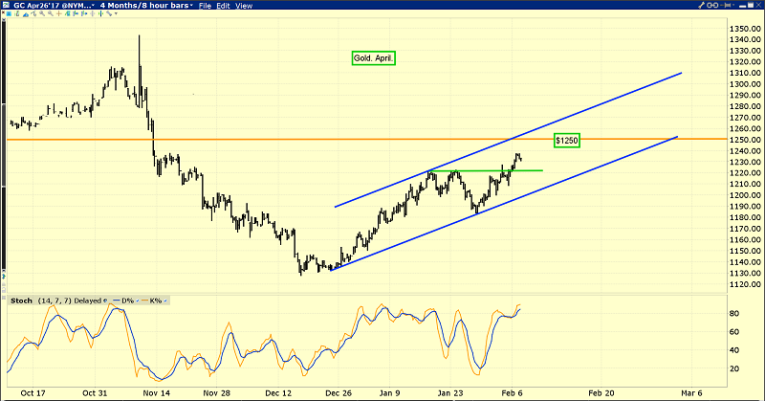This screenshot has width=765, height=401.
Task: Open the Edit menu
Action: point(224,6)
